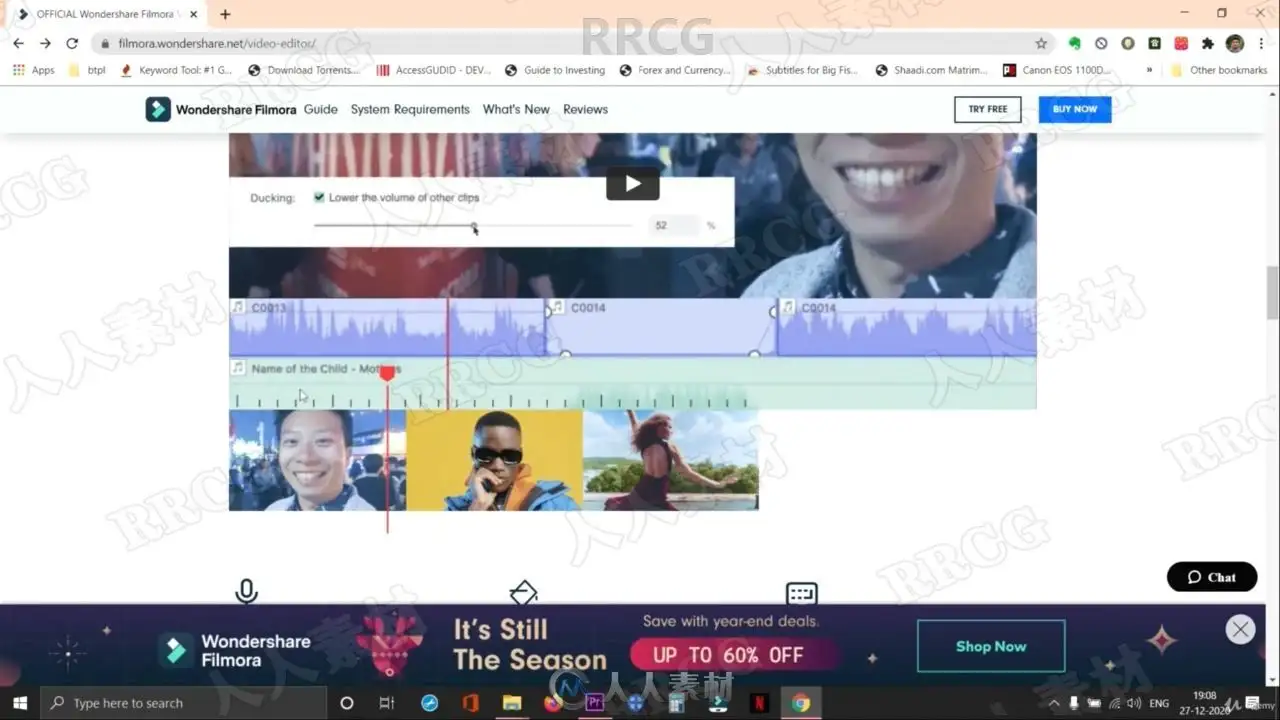Click the Shop Now banner button

pos(991,646)
